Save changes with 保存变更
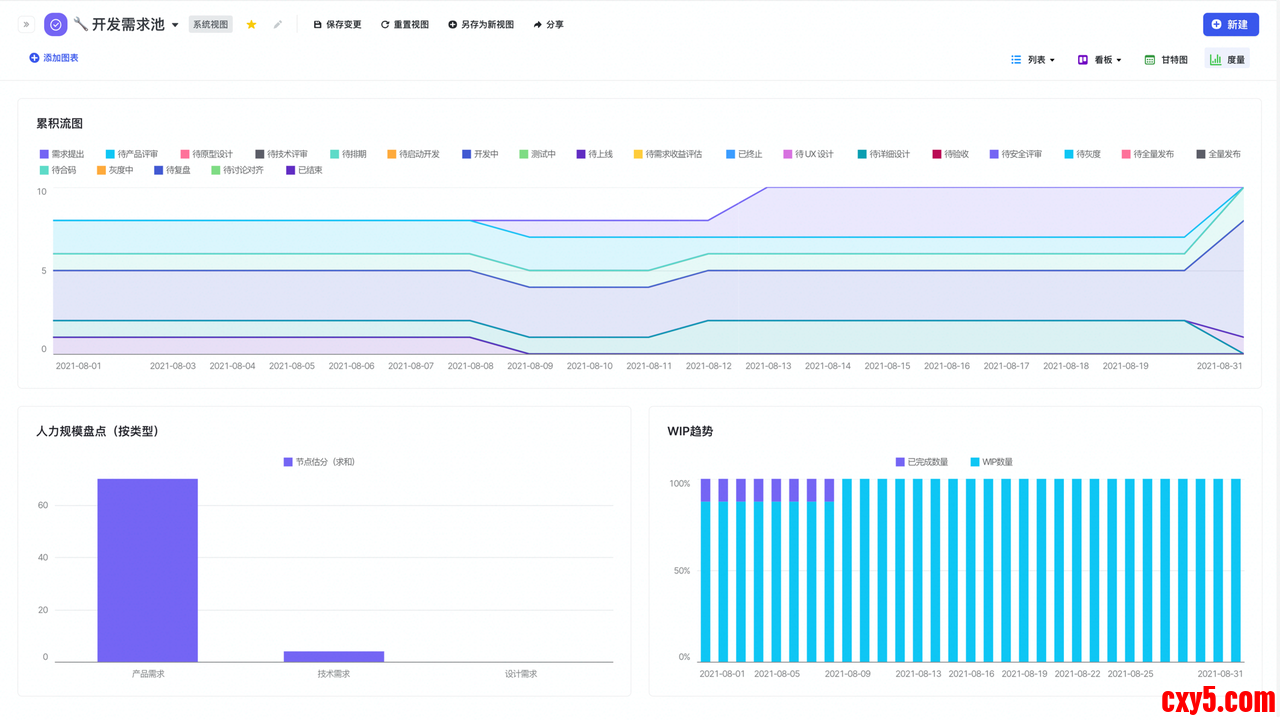1280x720 pixels. coord(337,24)
